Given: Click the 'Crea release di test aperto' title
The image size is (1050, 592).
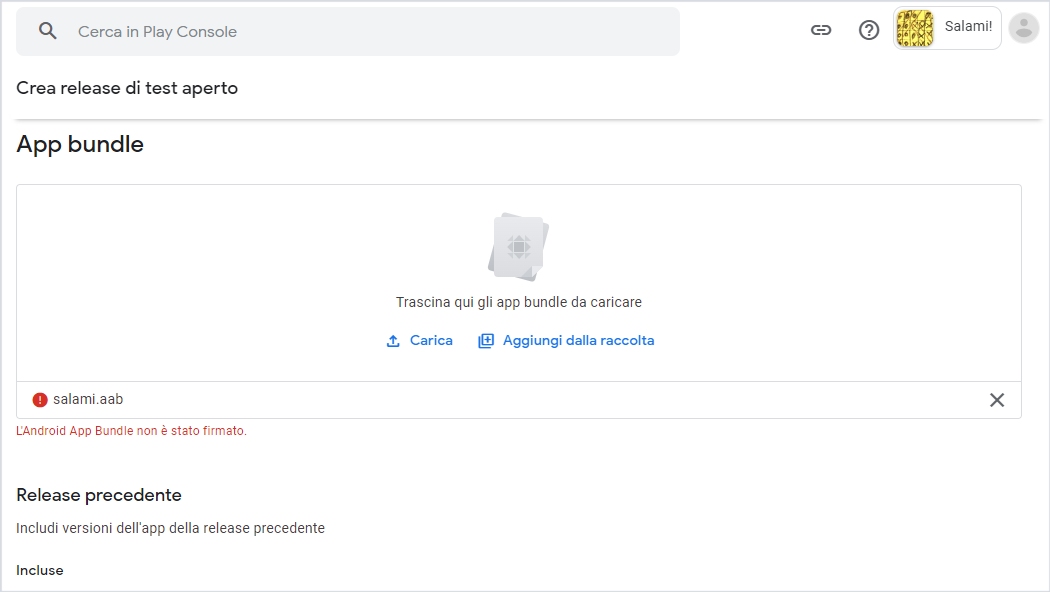Looking at the screenshot, I should (x=127, y=88).
